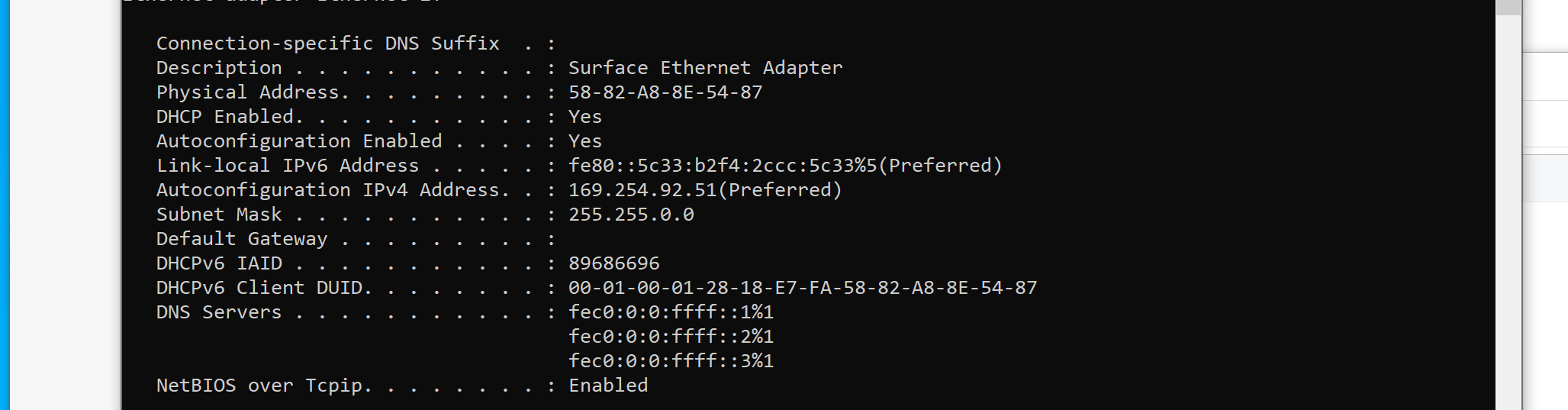Click the empty scrollbar track below the thumb
1568x410 pixels.
tap(1508, 212)
